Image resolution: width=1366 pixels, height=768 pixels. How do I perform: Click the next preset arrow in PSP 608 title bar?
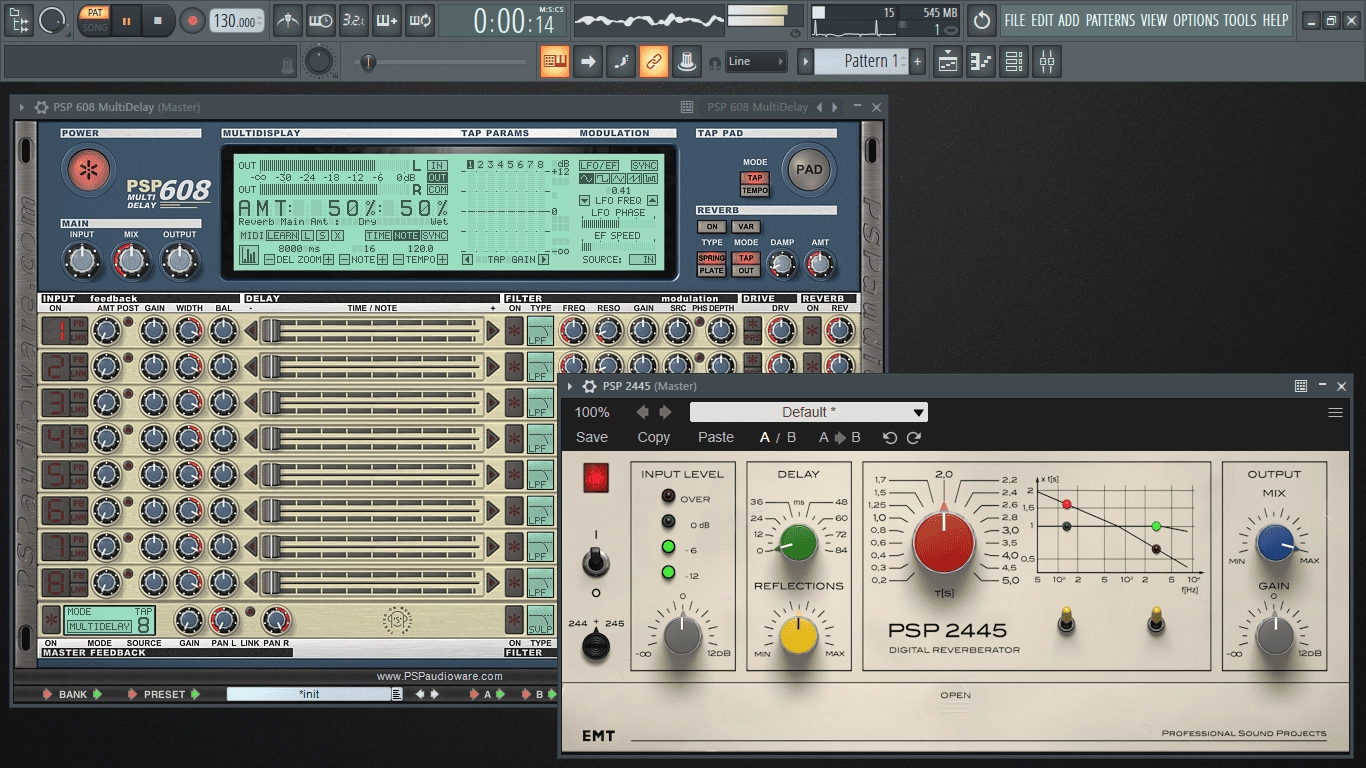(833, 107)
